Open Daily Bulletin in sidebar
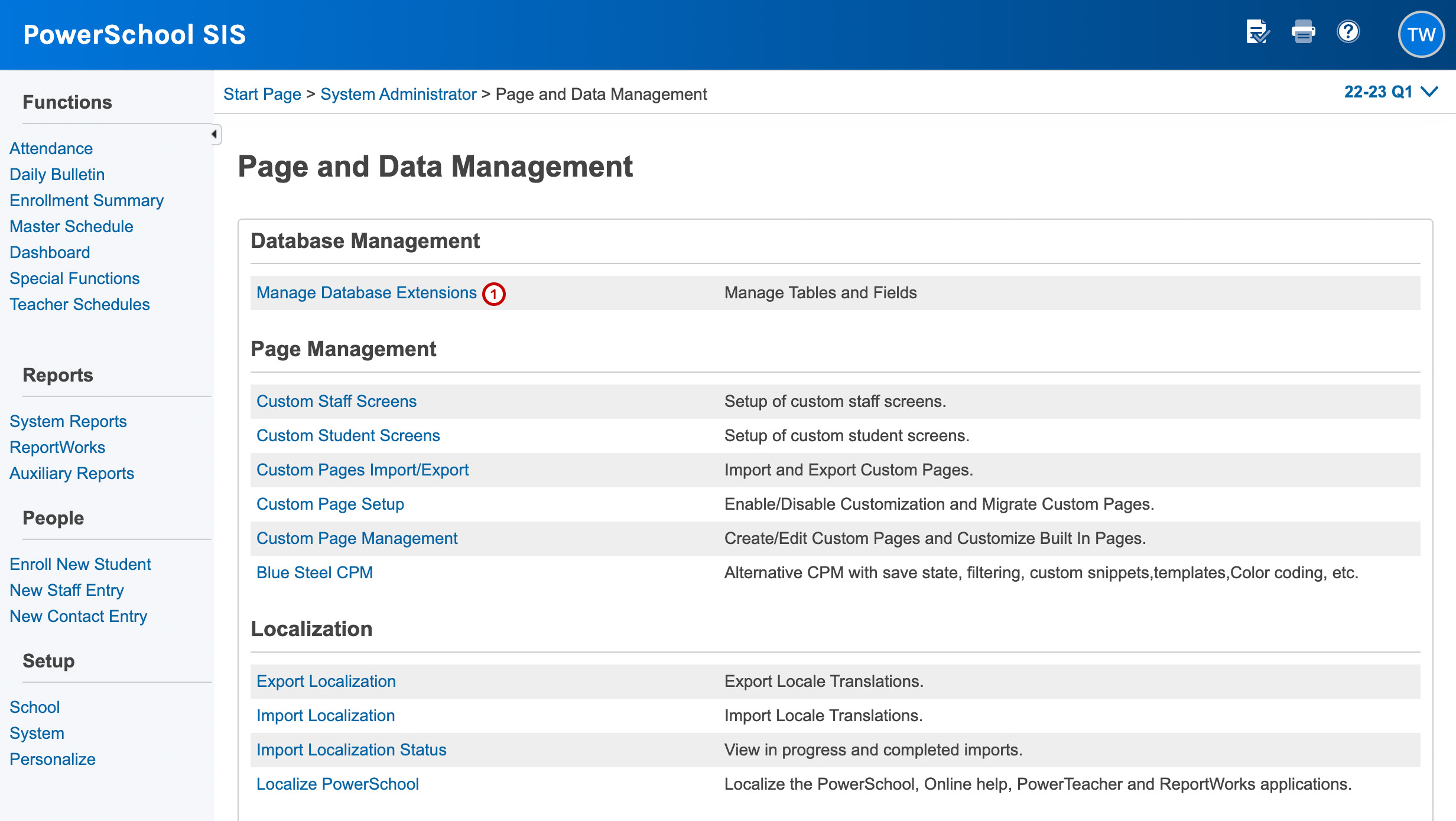 click(57, 174)
